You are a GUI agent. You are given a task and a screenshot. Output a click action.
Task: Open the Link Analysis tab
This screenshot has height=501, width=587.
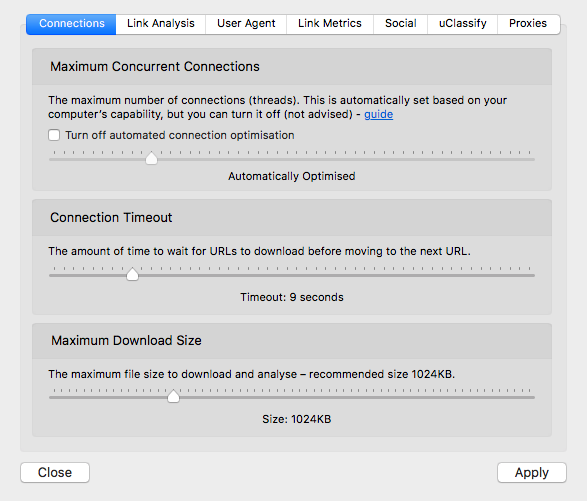[x=161, y=24]
